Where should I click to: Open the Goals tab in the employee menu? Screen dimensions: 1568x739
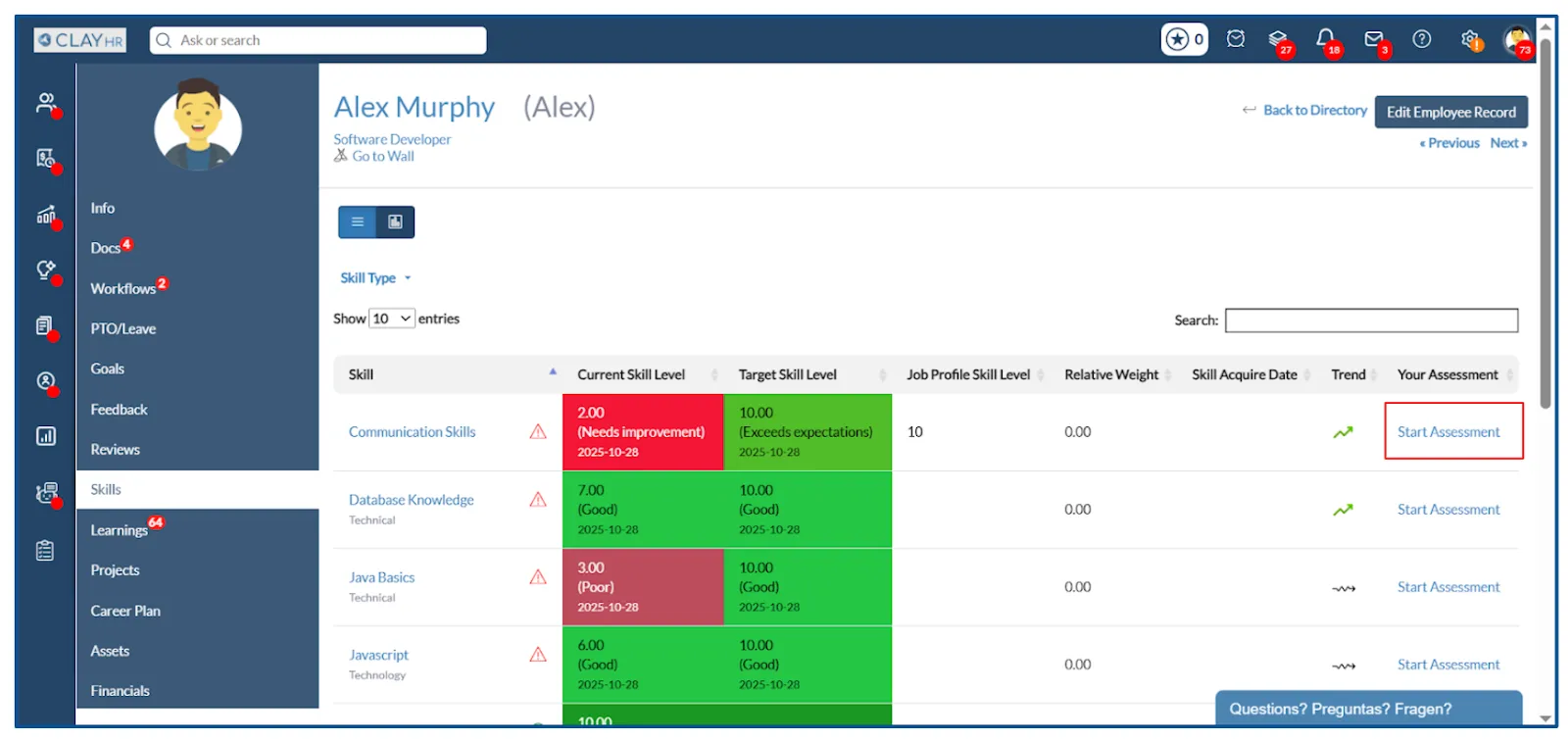click(108, 369)
